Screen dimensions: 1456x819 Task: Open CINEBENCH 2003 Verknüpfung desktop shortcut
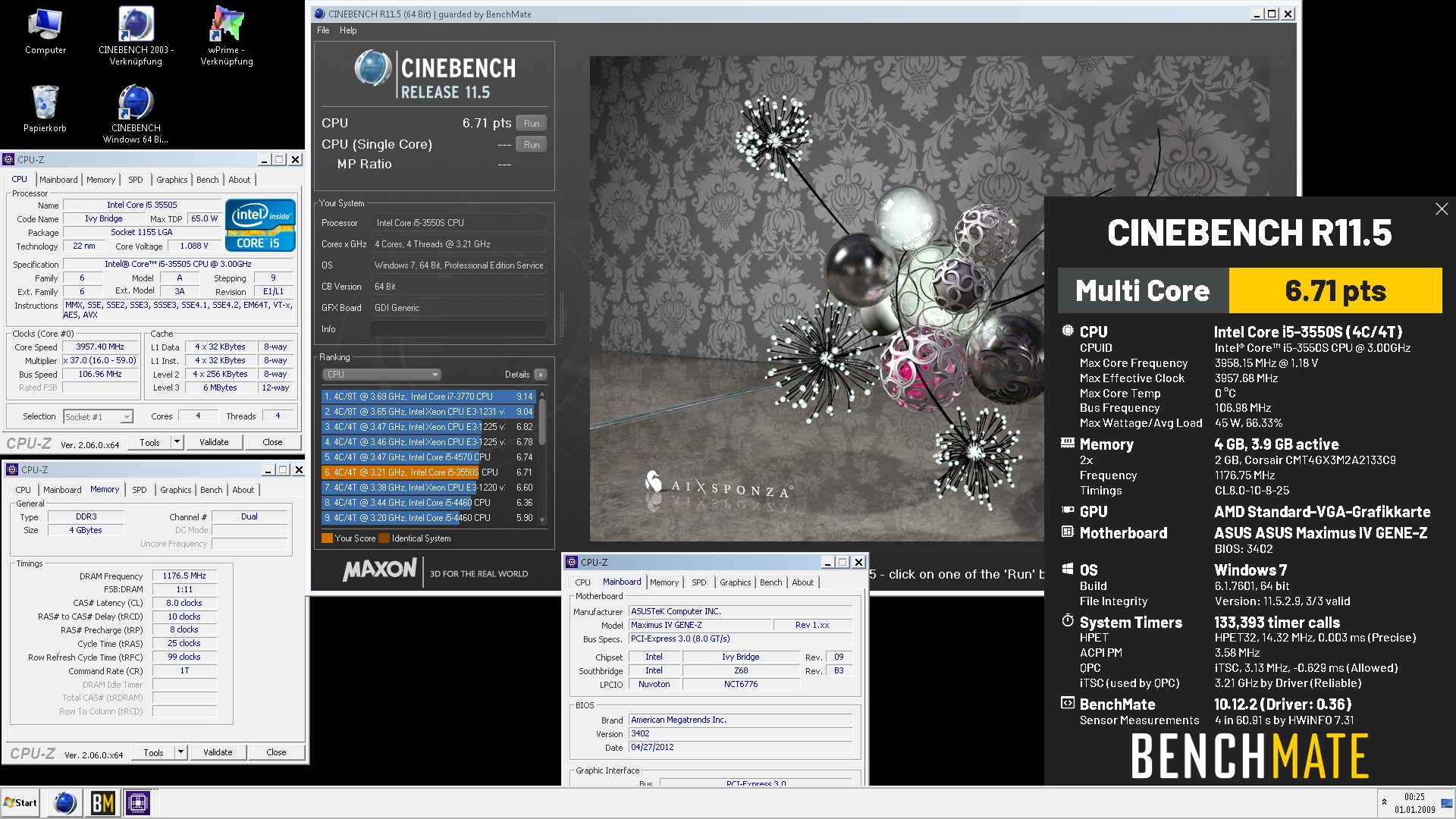point(136,36)
